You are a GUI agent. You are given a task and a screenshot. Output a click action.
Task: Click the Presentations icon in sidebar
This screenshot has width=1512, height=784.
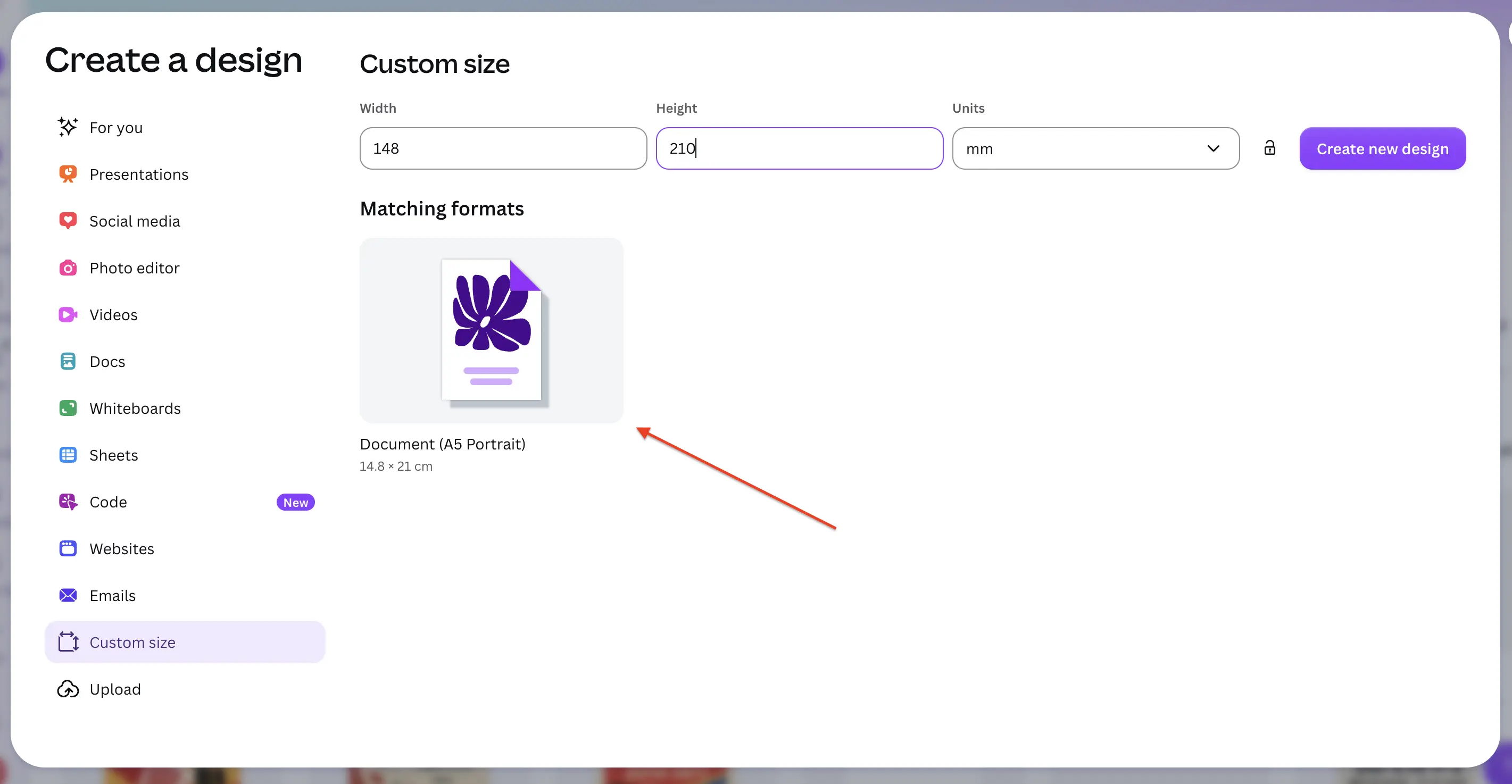[68, 174]
